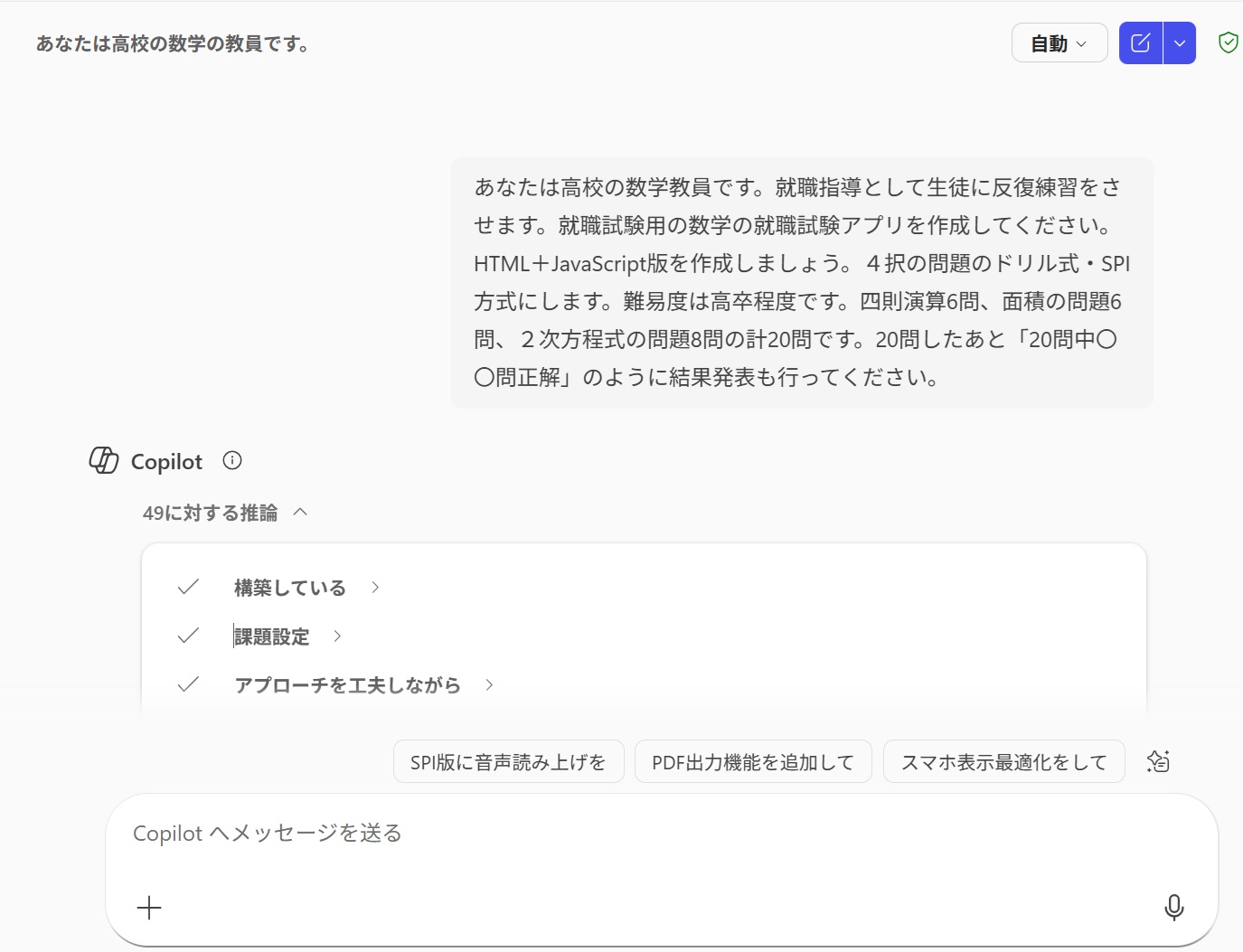This screenshot has width=1243, height=952.
Task: Expand the アプローチを工夫しながら reasoning step
Action: (x=488, y=684)
